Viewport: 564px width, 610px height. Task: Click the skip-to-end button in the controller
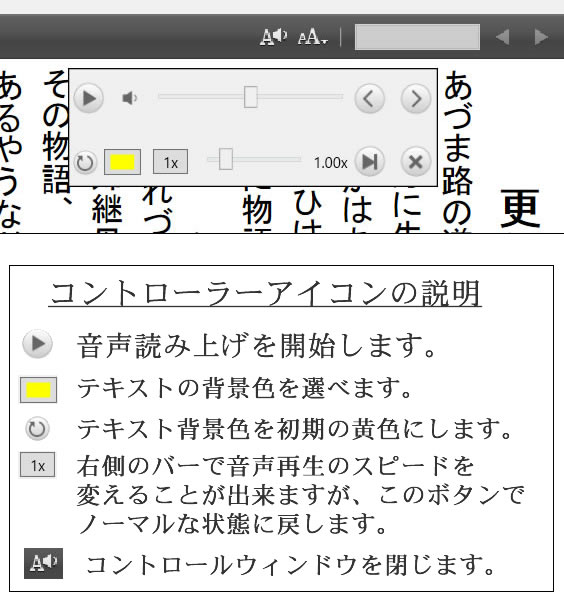click(x=370, y=162)
